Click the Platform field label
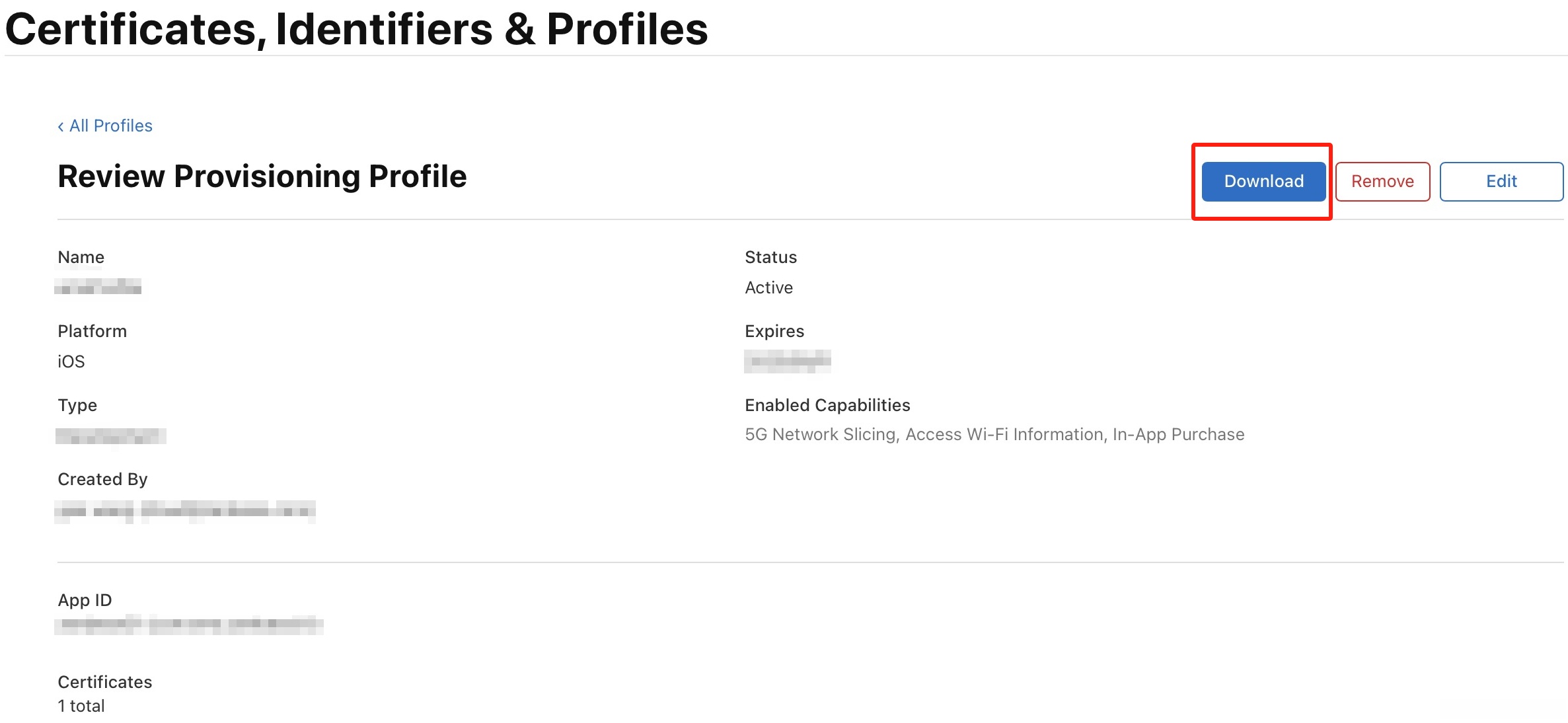This screenshot has width=1568, height=723. pyautogui.click(x=92, y=331)
